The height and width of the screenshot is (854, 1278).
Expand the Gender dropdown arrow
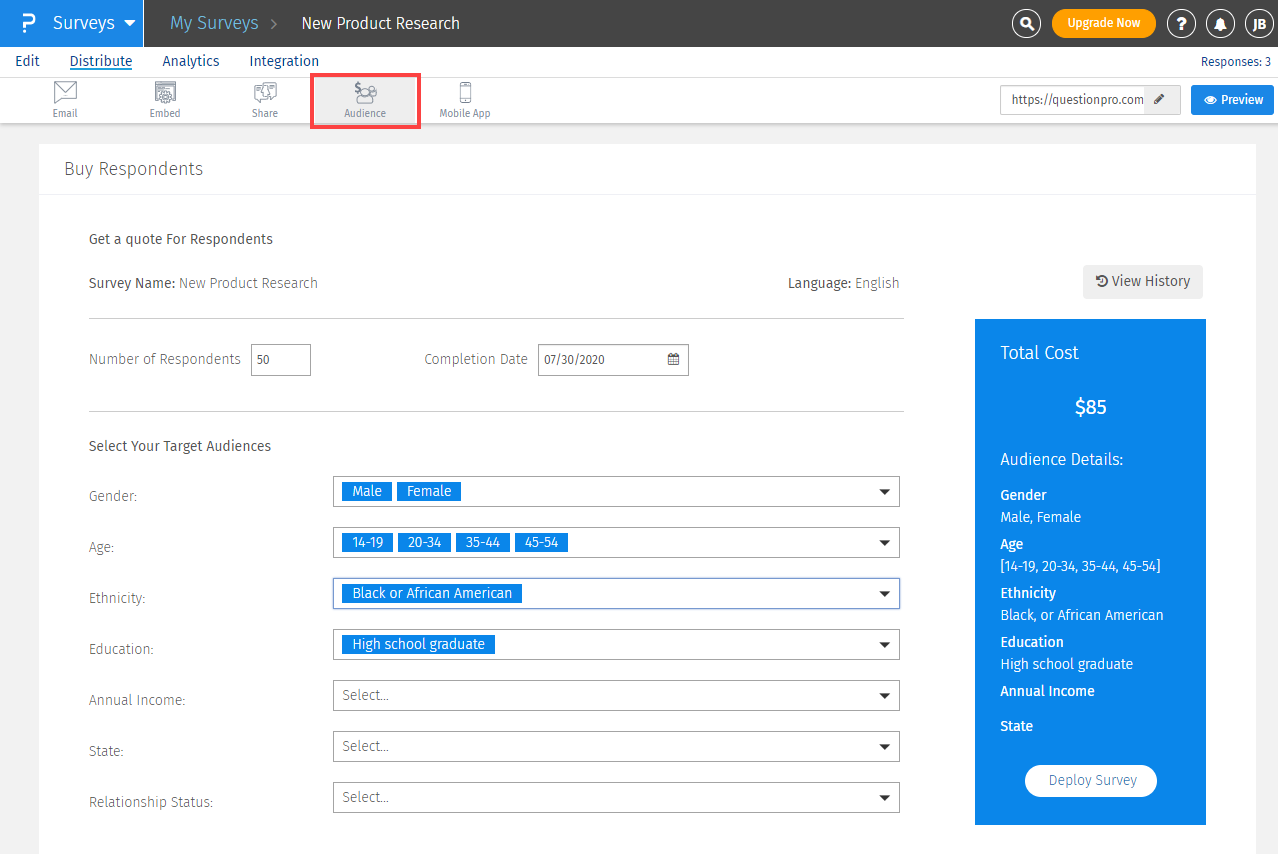click(884, 492)
